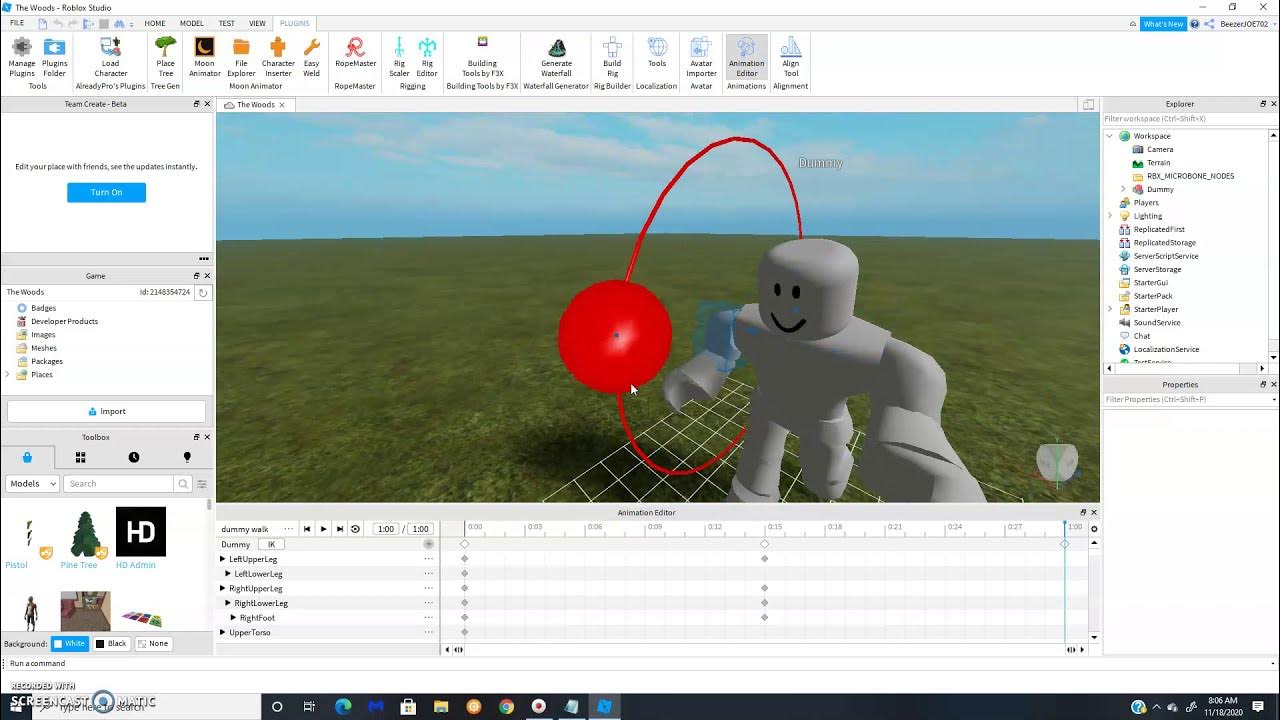The height and width of the screenshot is (720, 1280).
Task: Click the Import button
Action: click(106, 411)
